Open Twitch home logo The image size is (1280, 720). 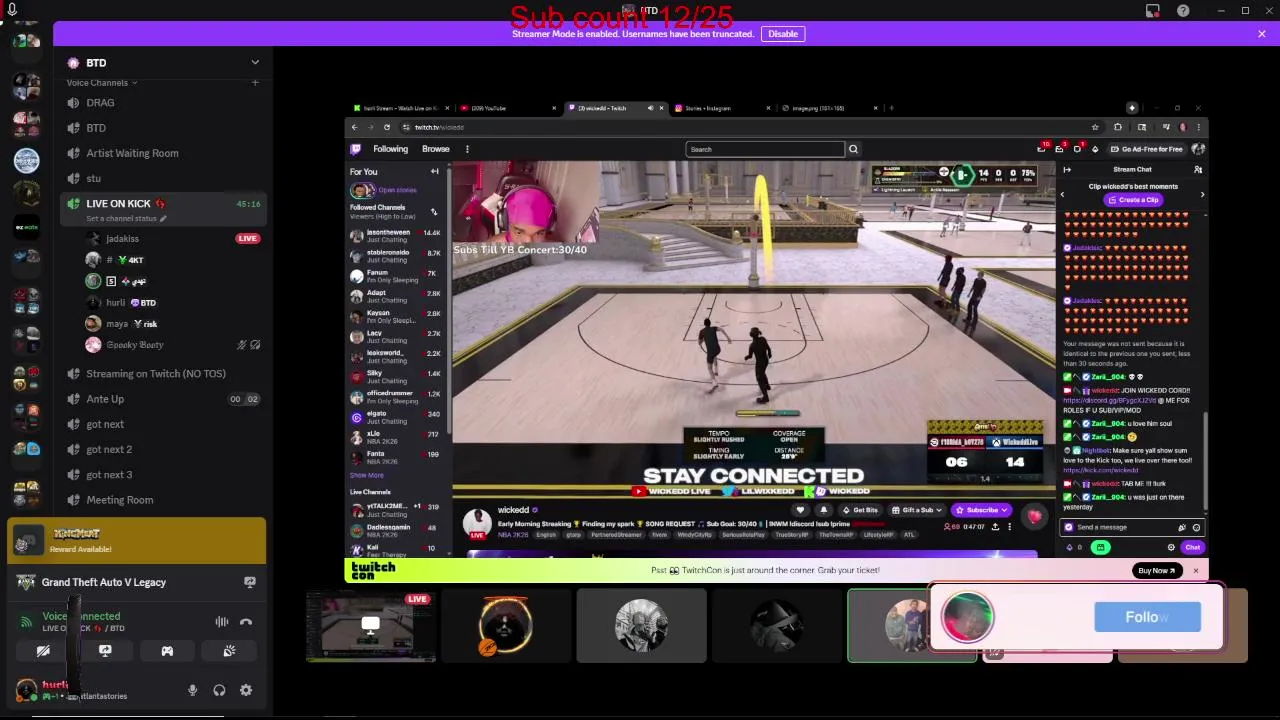tap(355, 149)
